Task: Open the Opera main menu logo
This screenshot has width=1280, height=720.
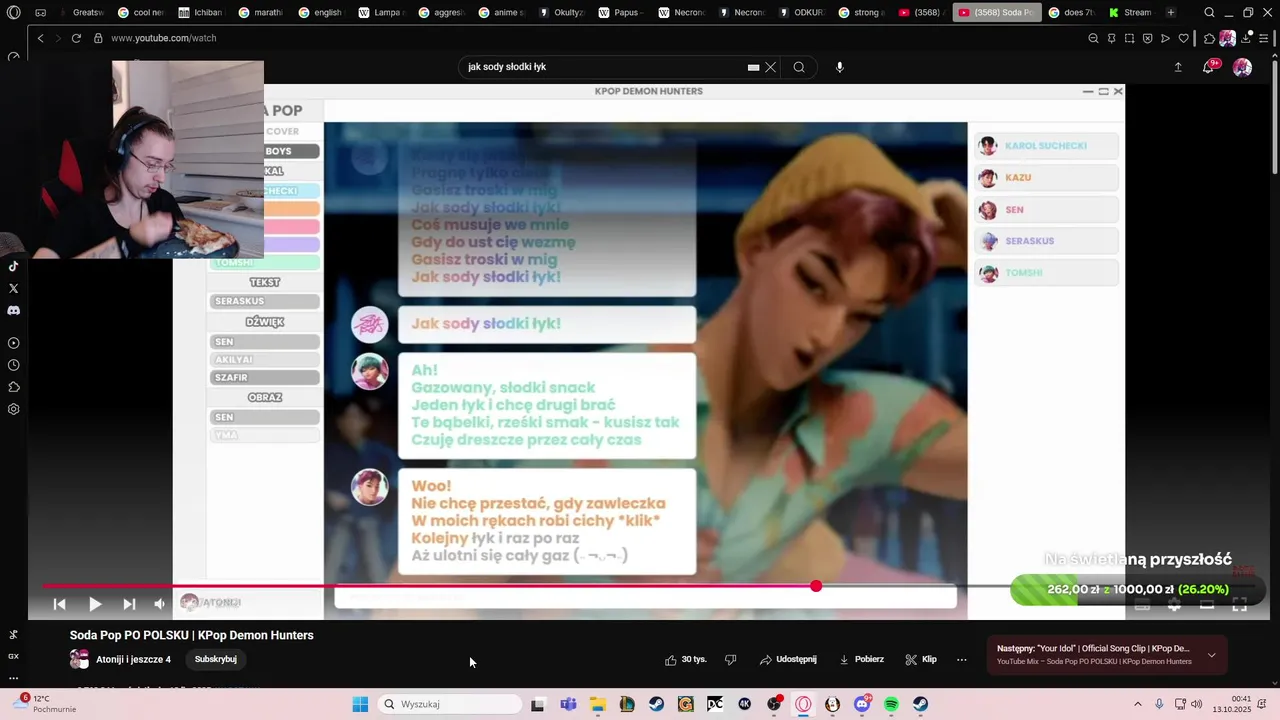Action: (13, 13)
